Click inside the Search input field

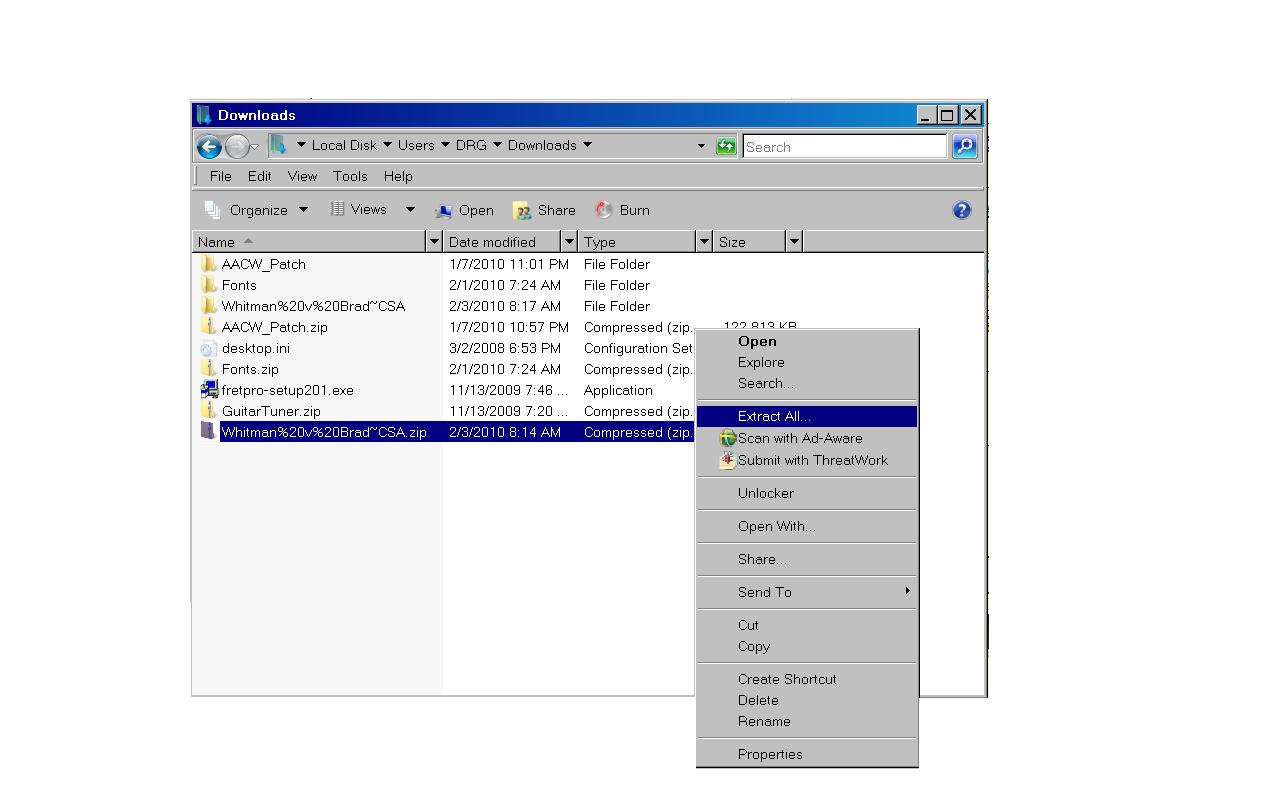click(844, 147)
